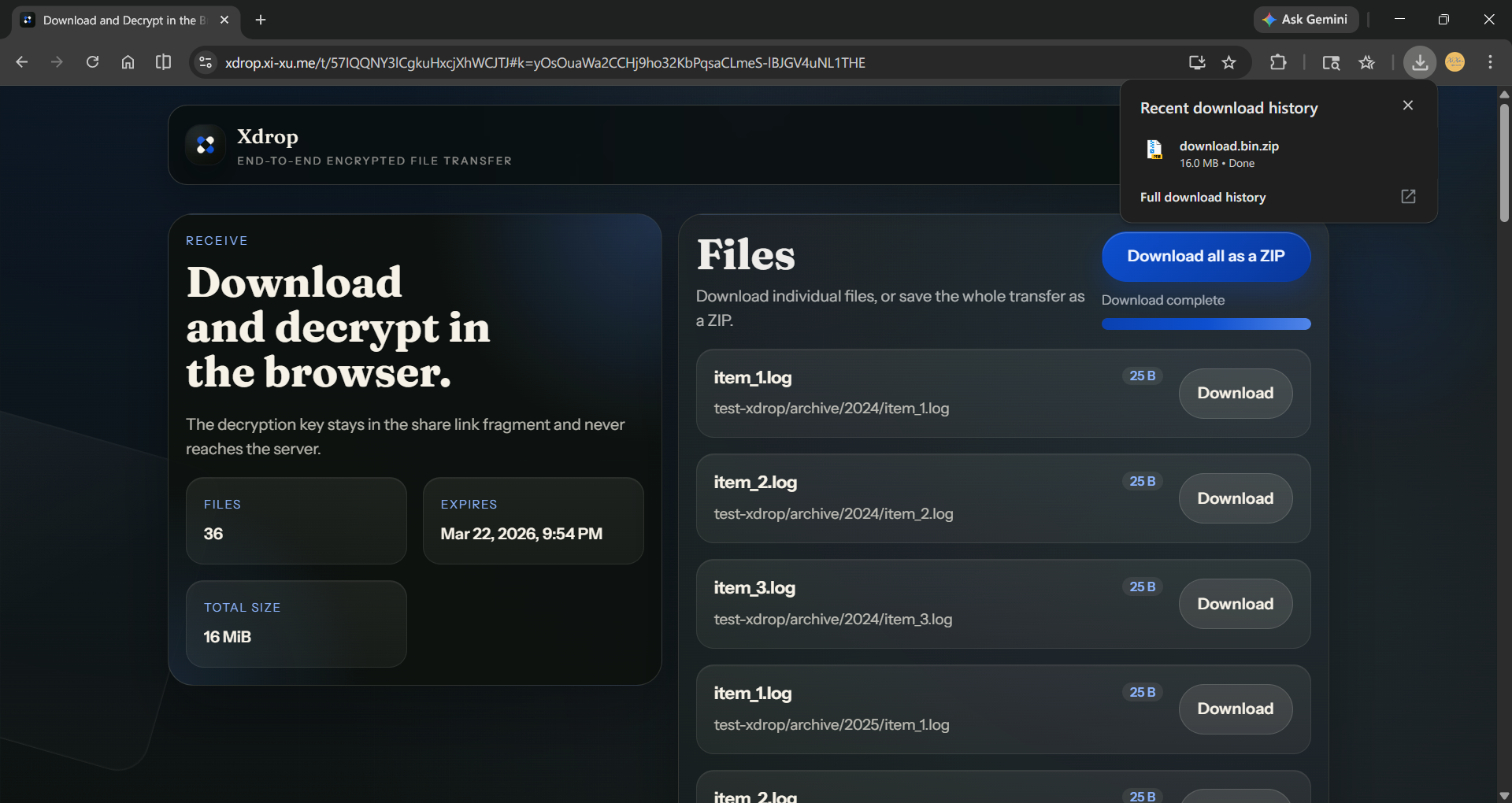This screenshot has height=803, width=1512.
Task: Click the 'Files' heading
Action: (746, 255)
